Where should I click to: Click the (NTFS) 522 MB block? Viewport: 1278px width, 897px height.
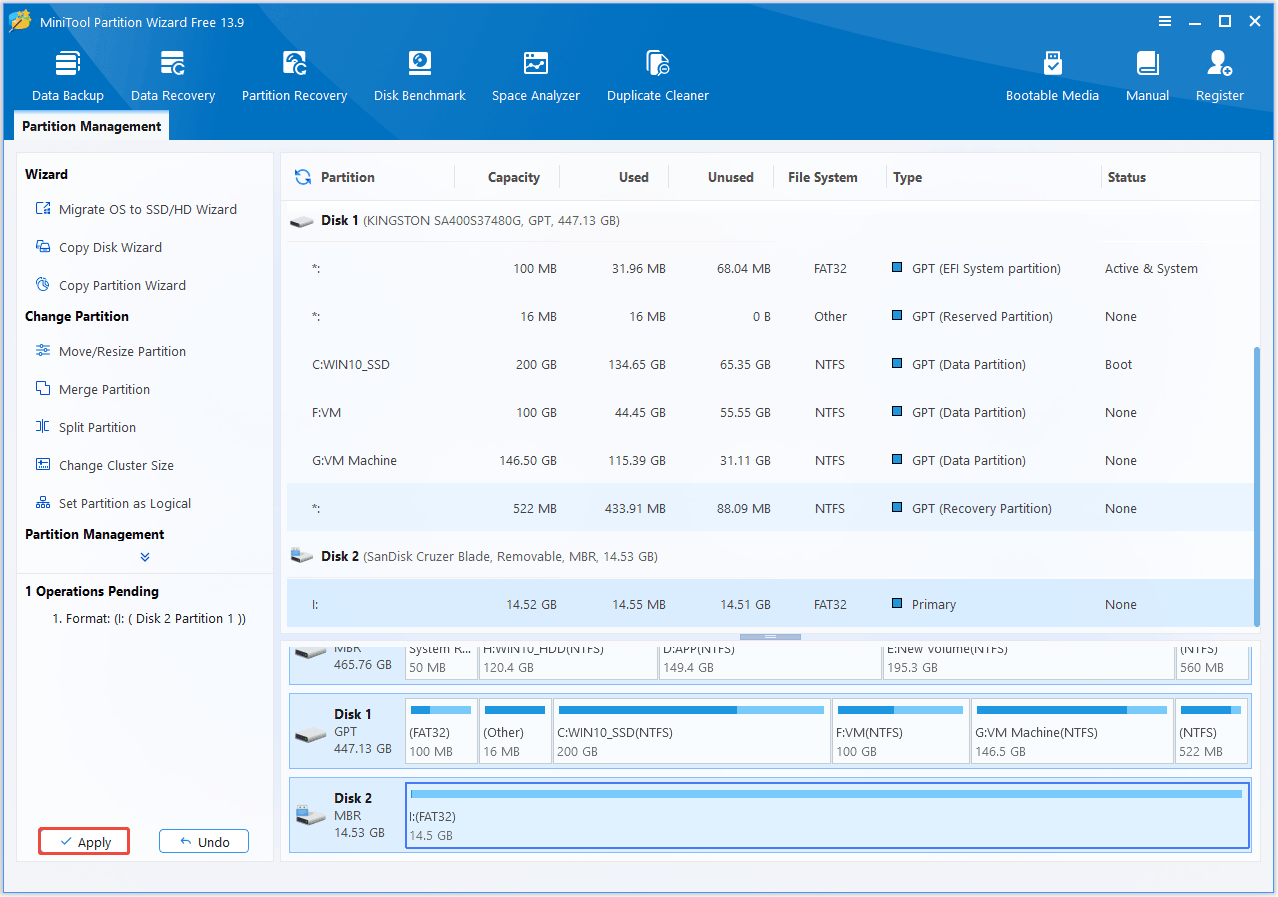(1212, 731)
